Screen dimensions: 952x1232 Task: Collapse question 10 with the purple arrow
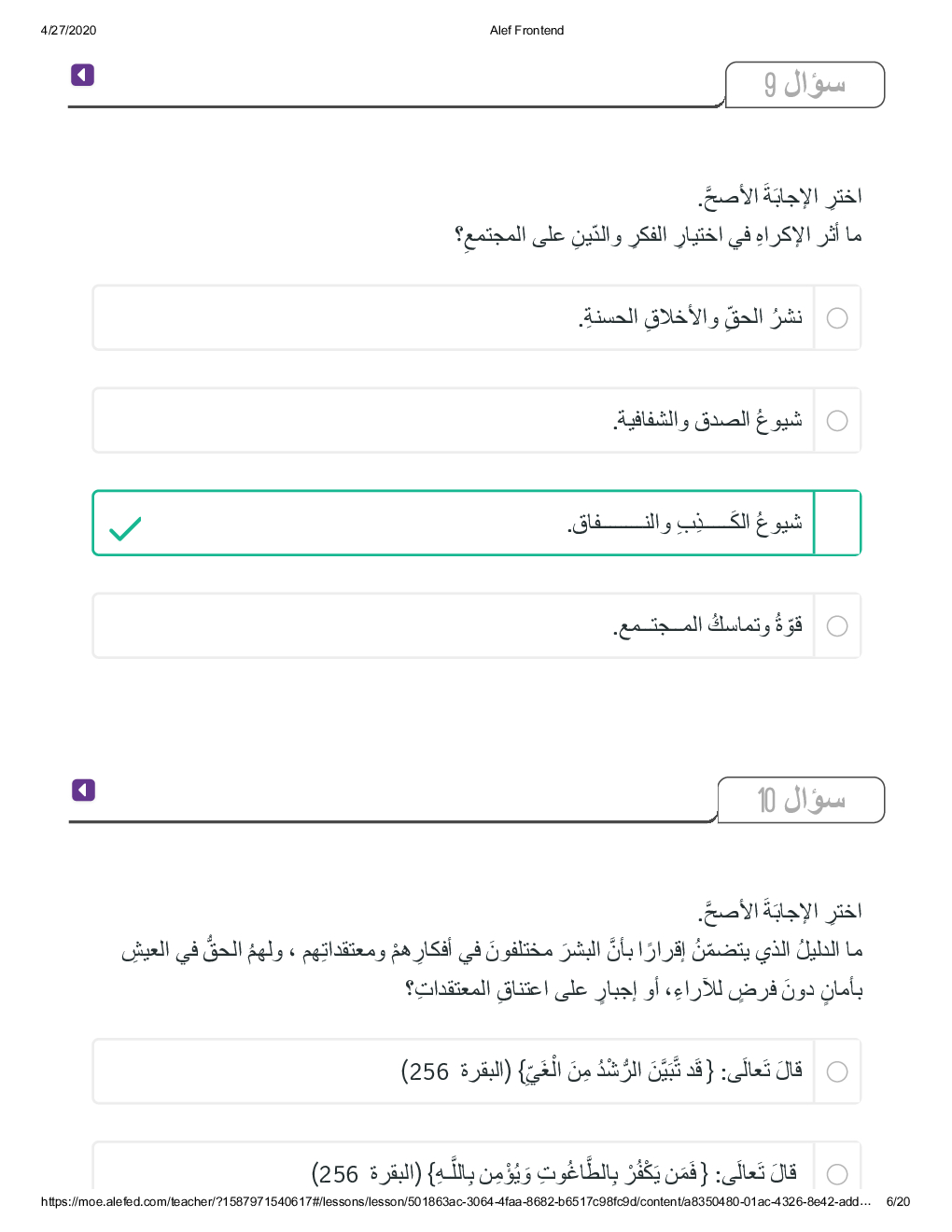[83, 791]
